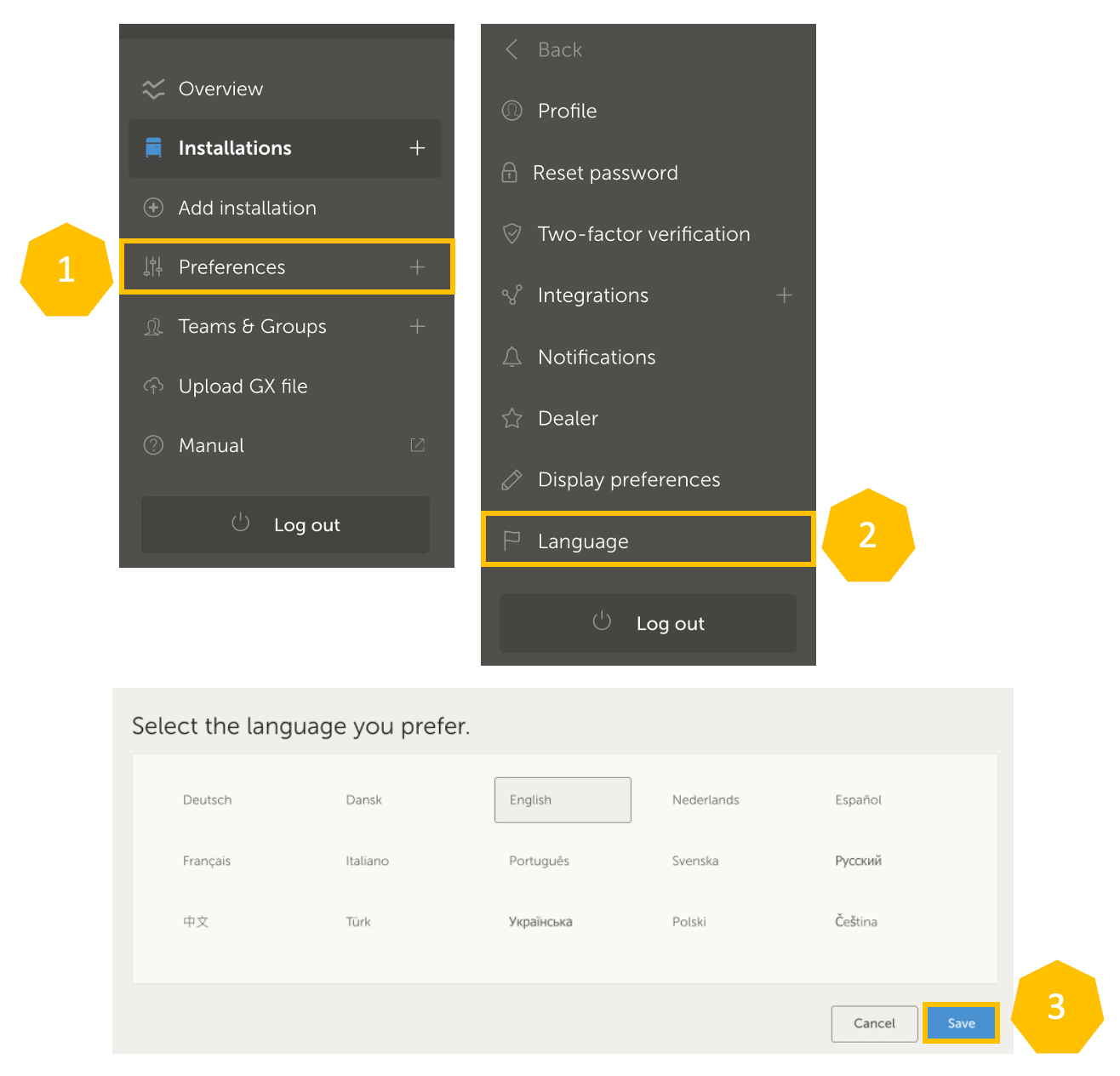Click the Teams & Groups people icon
1120x1076 pixels.
(x=153, y=326)
